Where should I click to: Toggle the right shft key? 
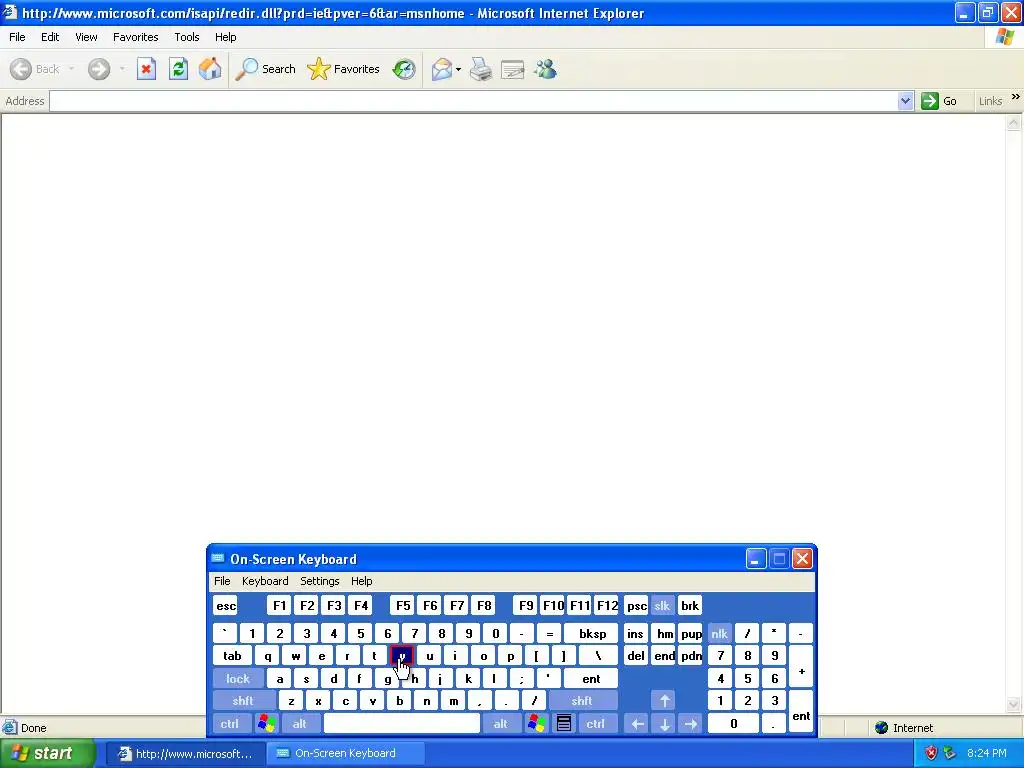click(x=583, y=701)
